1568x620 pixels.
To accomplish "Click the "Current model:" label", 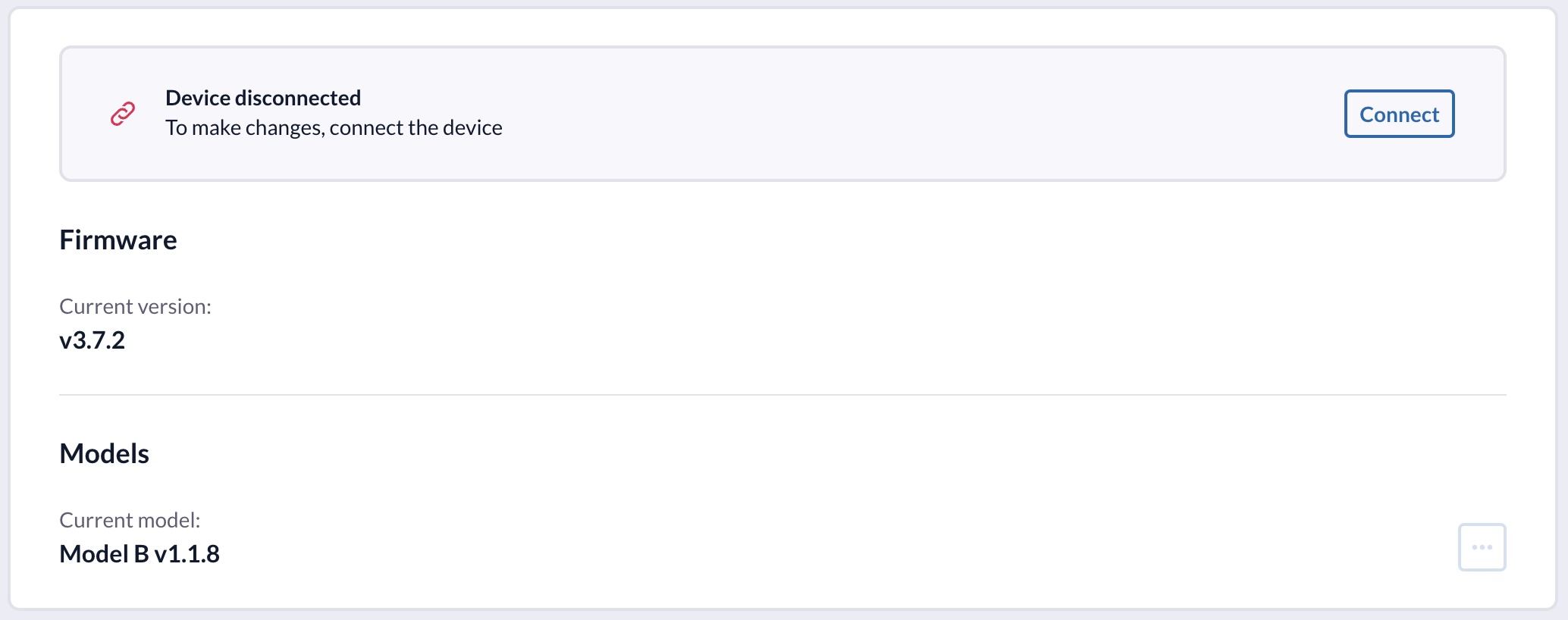I will pos(130,520).
